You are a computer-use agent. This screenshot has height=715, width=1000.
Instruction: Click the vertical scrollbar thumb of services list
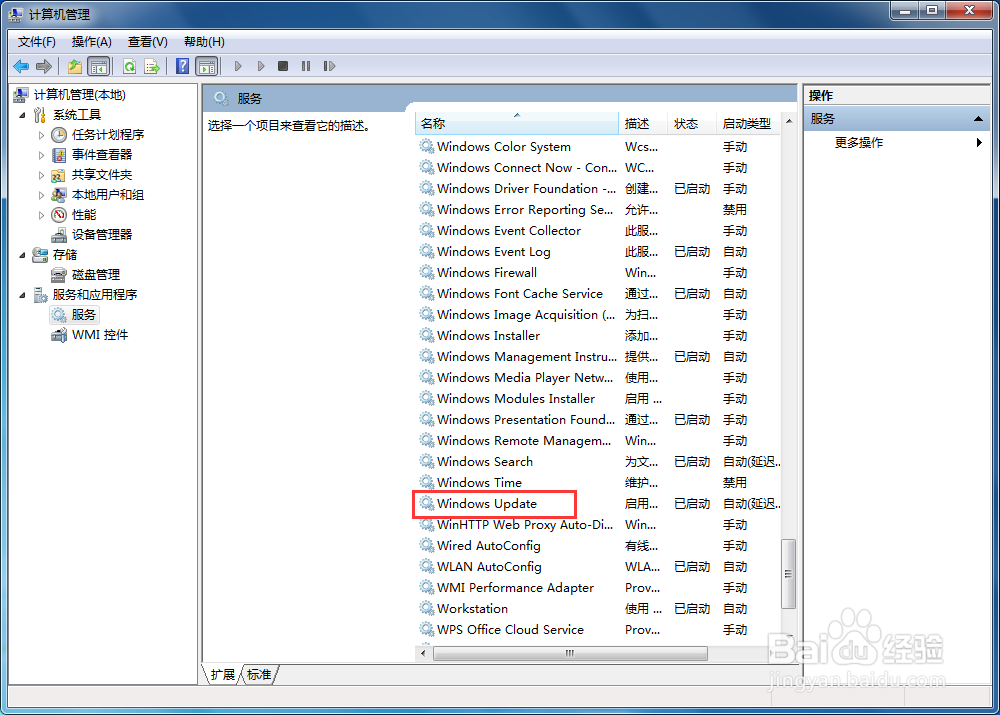point(789,574)
